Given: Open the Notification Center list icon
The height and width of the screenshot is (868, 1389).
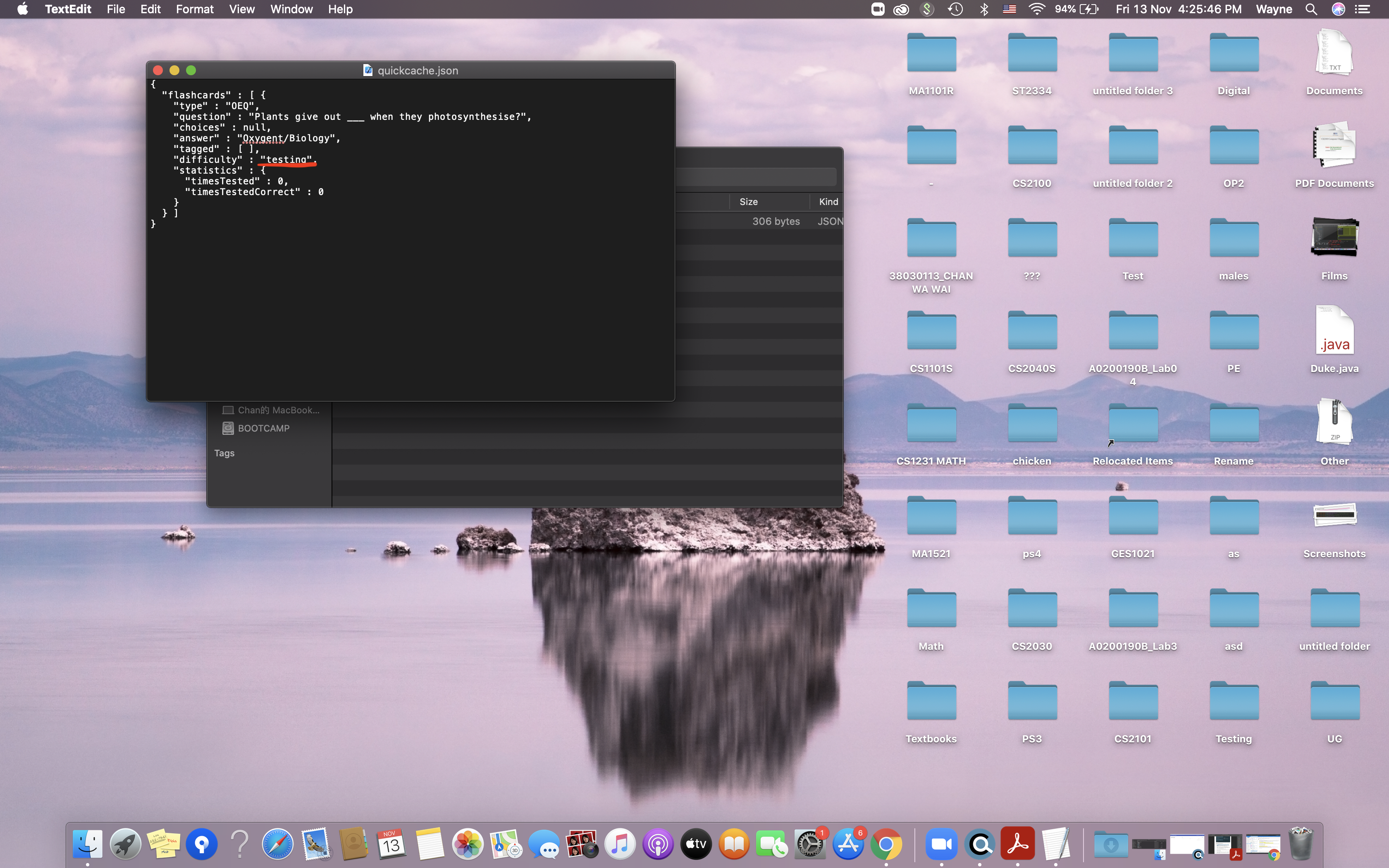Looking at the screenshot, I should point(1363,9).
